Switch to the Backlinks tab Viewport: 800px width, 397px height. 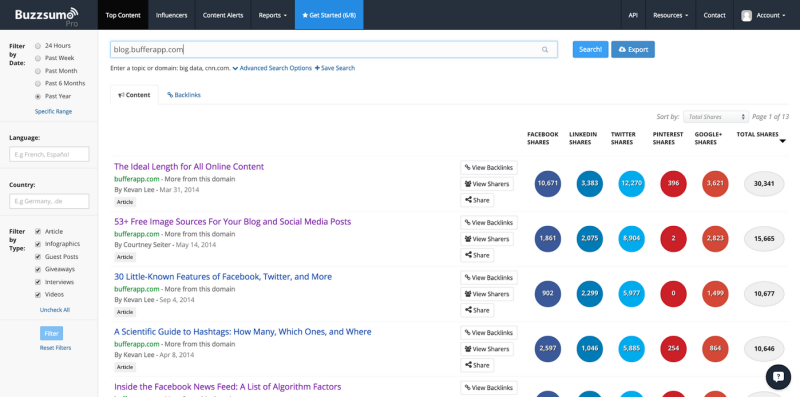pyautogui.click(x=184, y=95)
